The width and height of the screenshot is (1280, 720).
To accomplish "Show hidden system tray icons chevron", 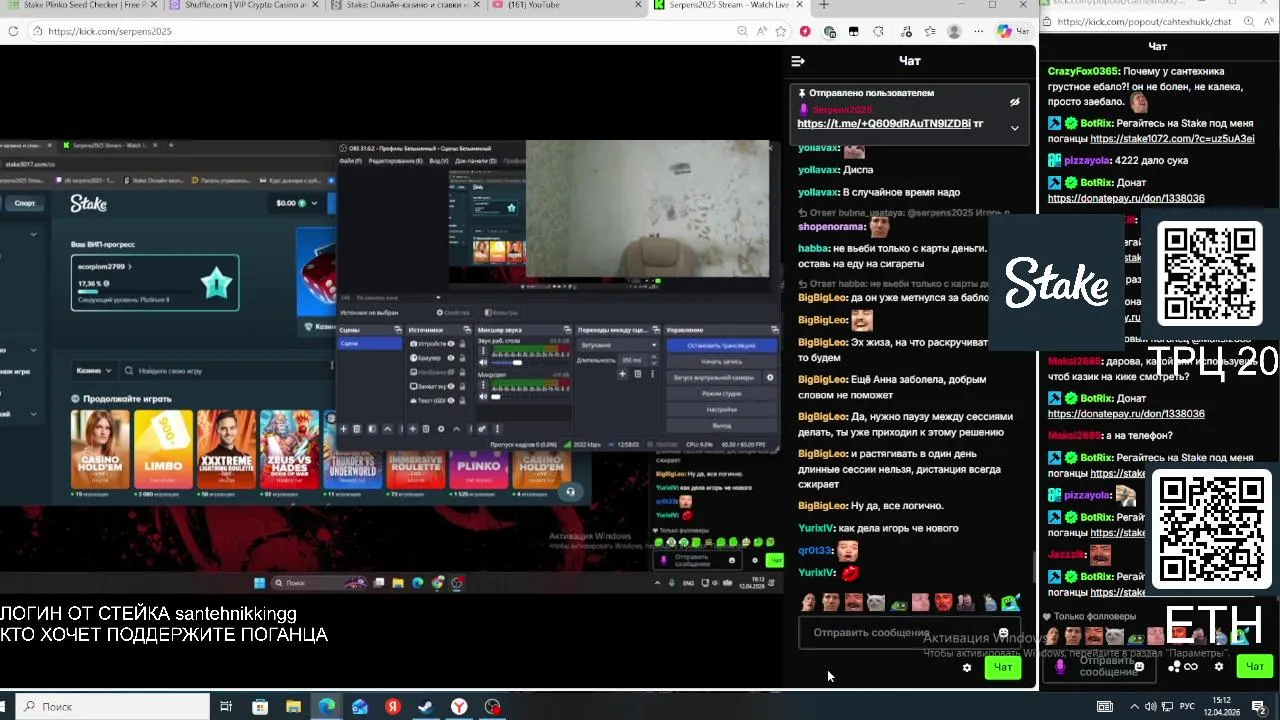I will pyautogui.click(x=1133, y=706).
